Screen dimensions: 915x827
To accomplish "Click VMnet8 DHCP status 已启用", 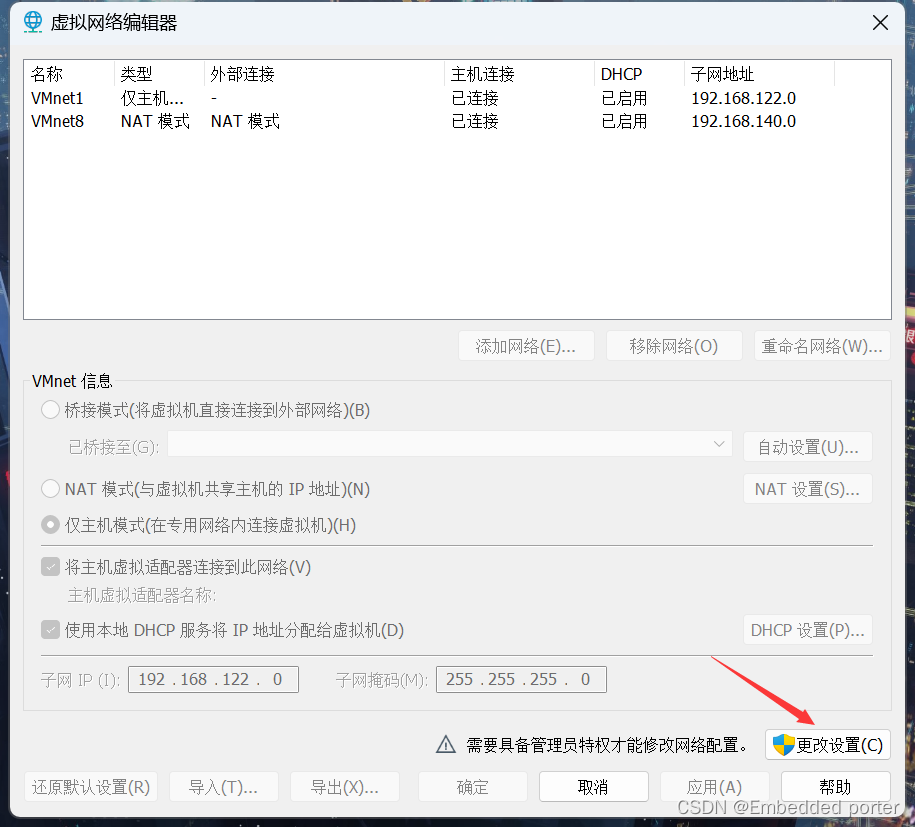I will [624, 121].
